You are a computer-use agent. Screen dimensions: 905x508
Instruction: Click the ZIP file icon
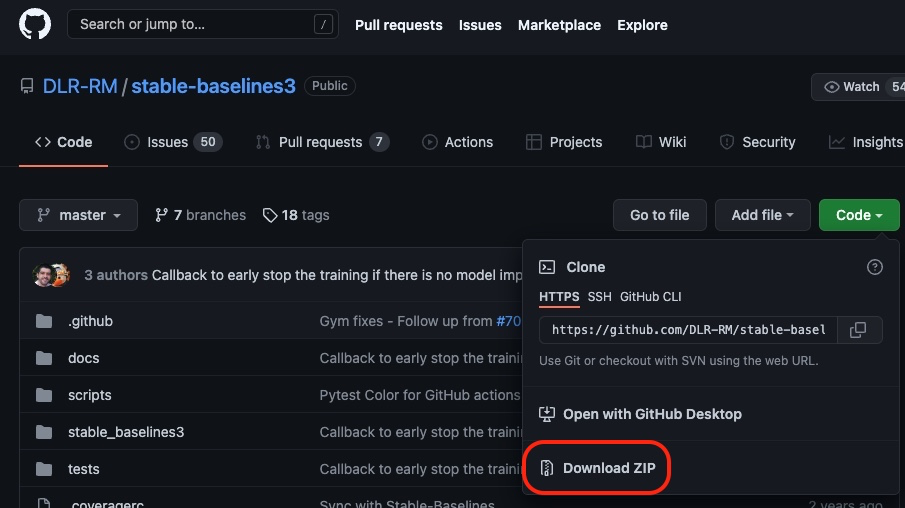pyautogui.click(x=547, y=468)
